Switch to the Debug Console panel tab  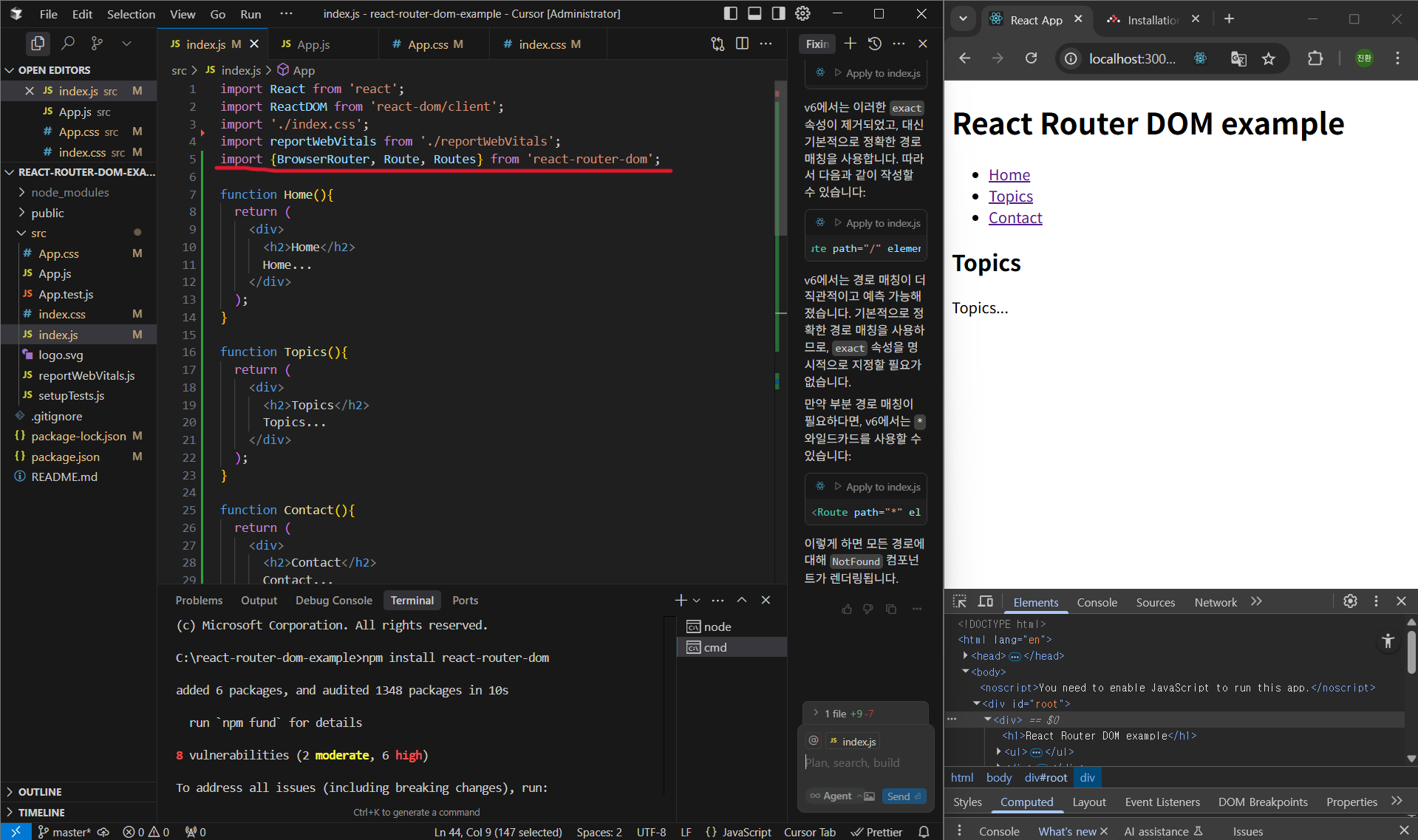(334, 601)
